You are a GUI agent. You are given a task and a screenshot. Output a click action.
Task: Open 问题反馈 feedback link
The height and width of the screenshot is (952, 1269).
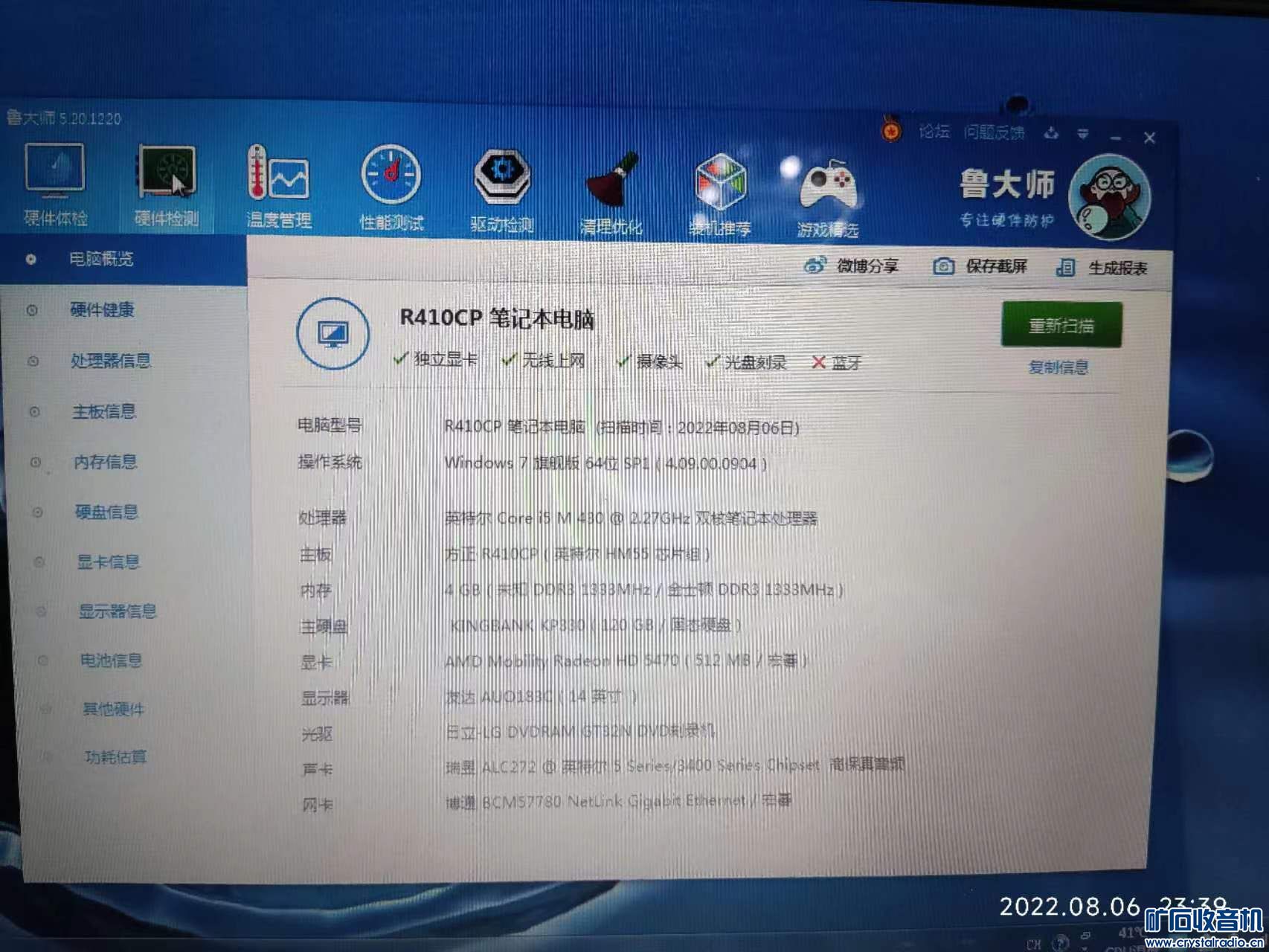click(995, 132)
